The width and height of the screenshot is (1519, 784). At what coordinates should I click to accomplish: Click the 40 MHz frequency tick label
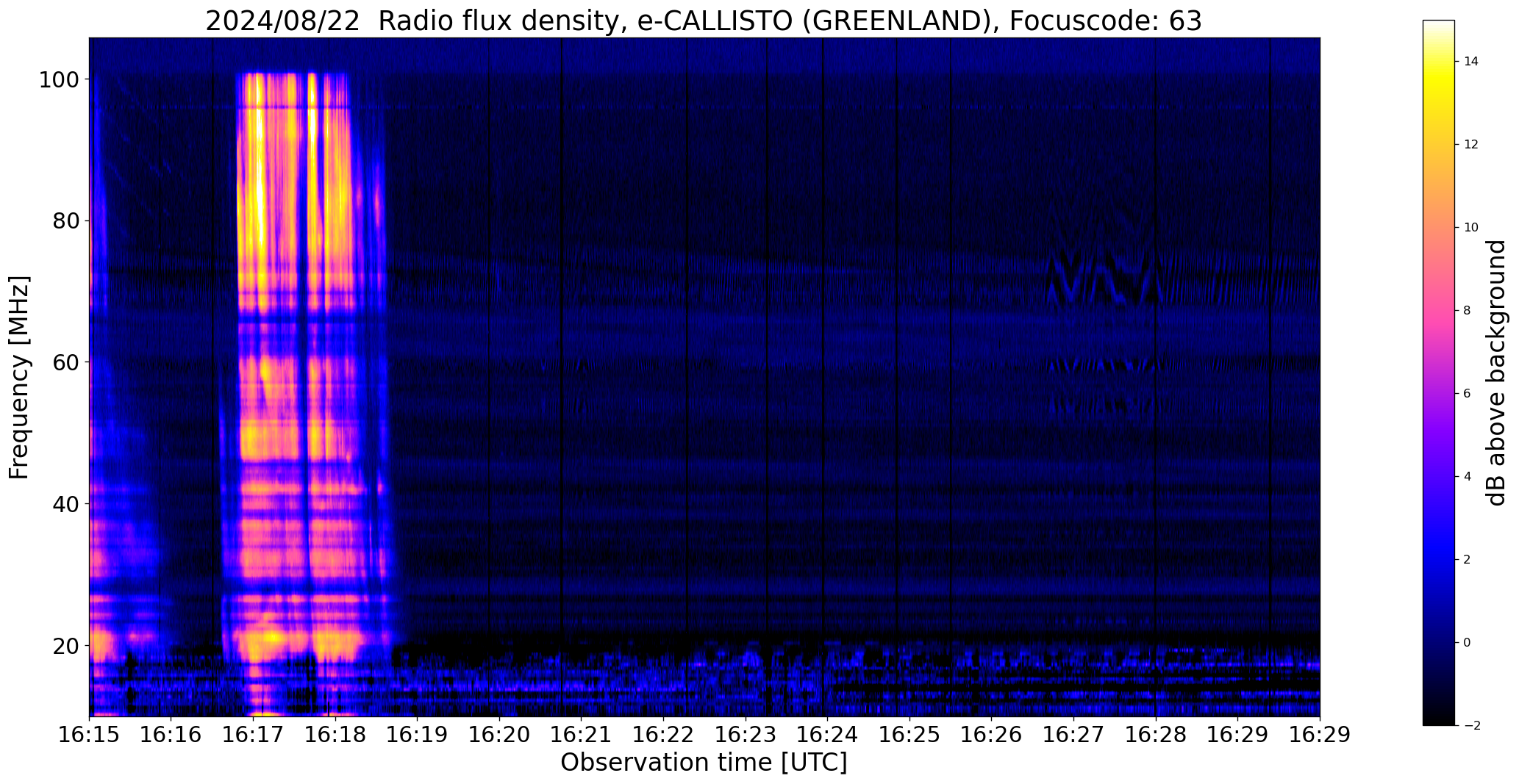65,504
